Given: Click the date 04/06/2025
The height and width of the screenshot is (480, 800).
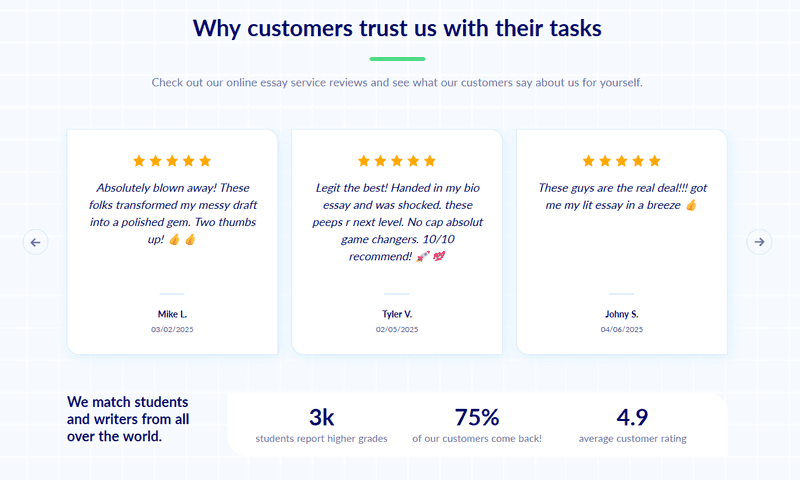Looking at the screenshot, I should [x=621, y=330].
